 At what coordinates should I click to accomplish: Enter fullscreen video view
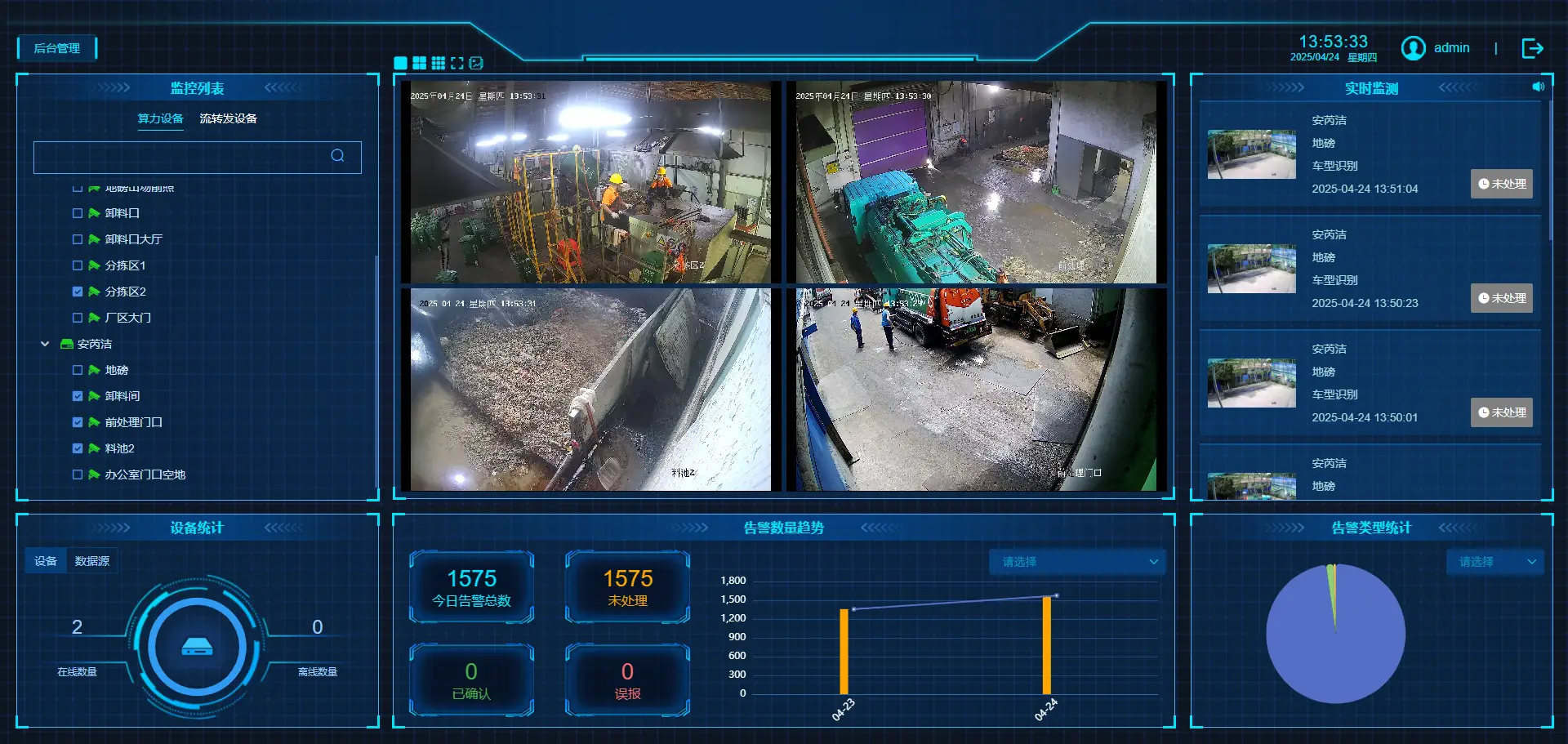point(457,63)
